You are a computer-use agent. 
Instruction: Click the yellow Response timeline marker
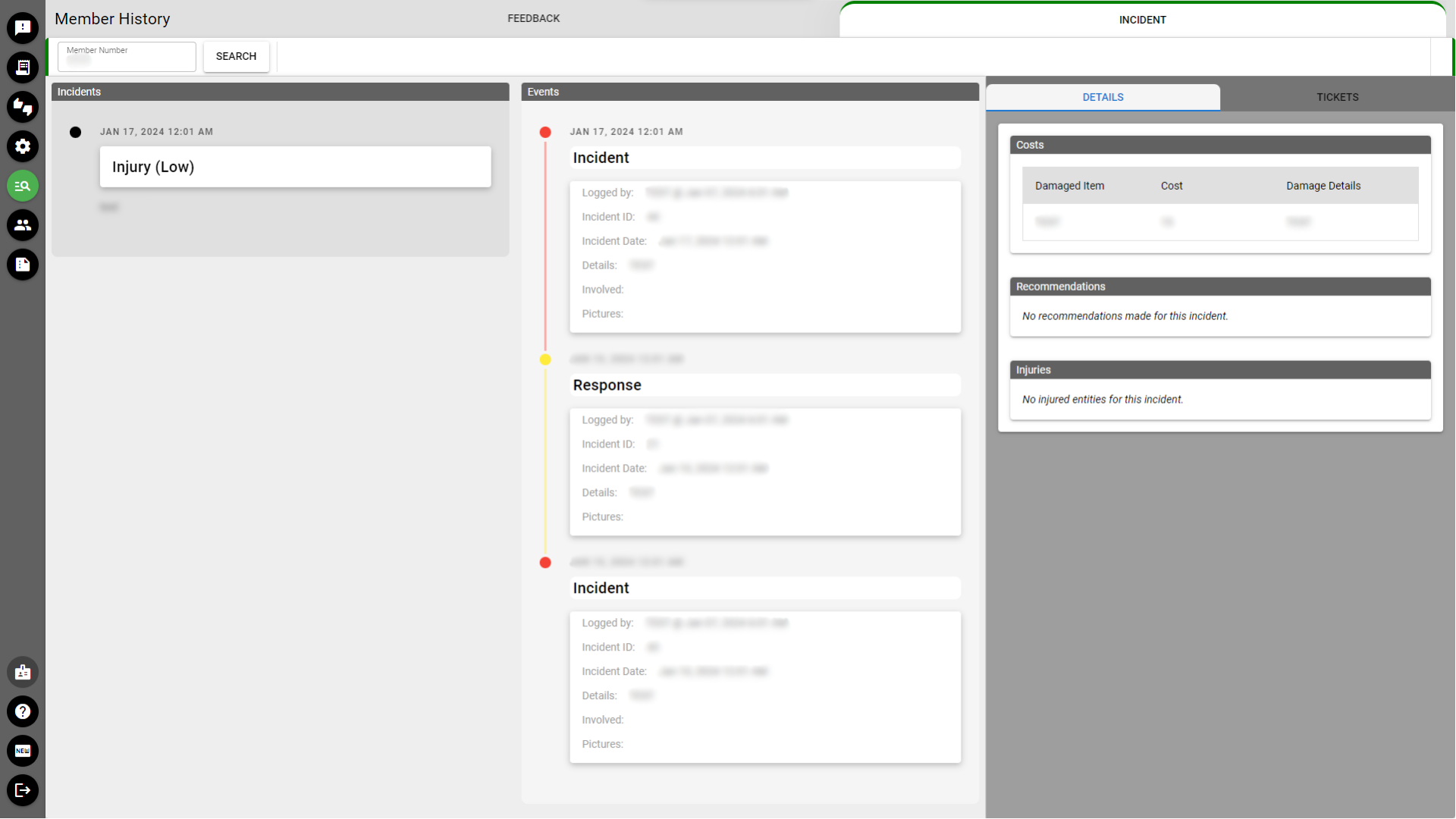pyautogui.click(x=545, y=359)
